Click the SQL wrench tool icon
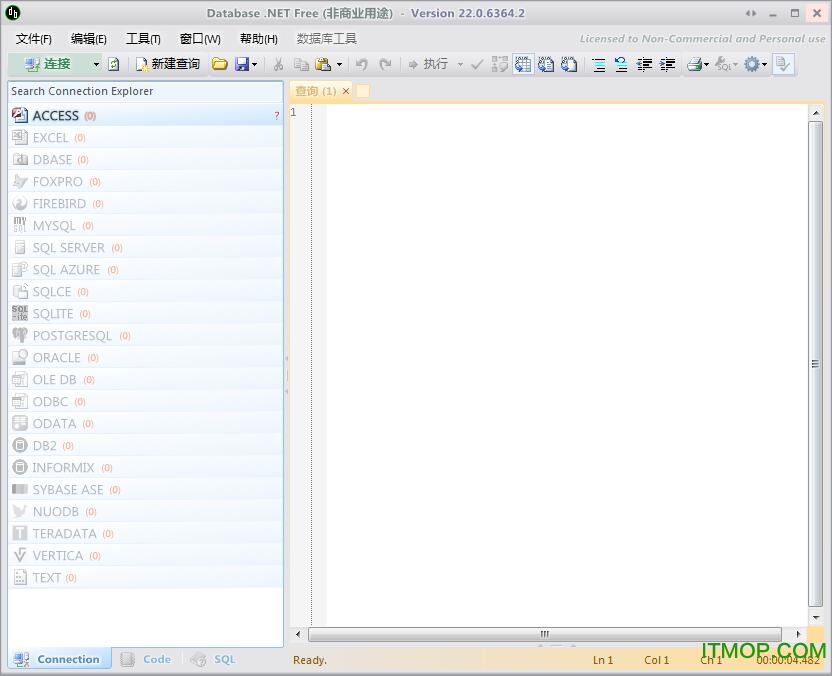Screen dimensions: 832x676 [723, 64]
